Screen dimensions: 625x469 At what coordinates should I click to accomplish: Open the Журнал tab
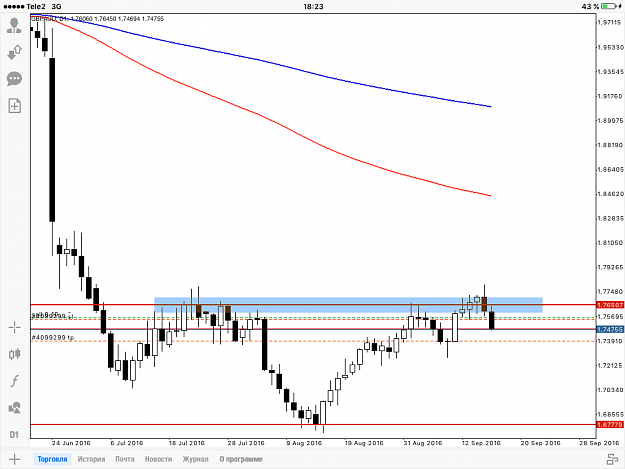click(x=195, y=459)
